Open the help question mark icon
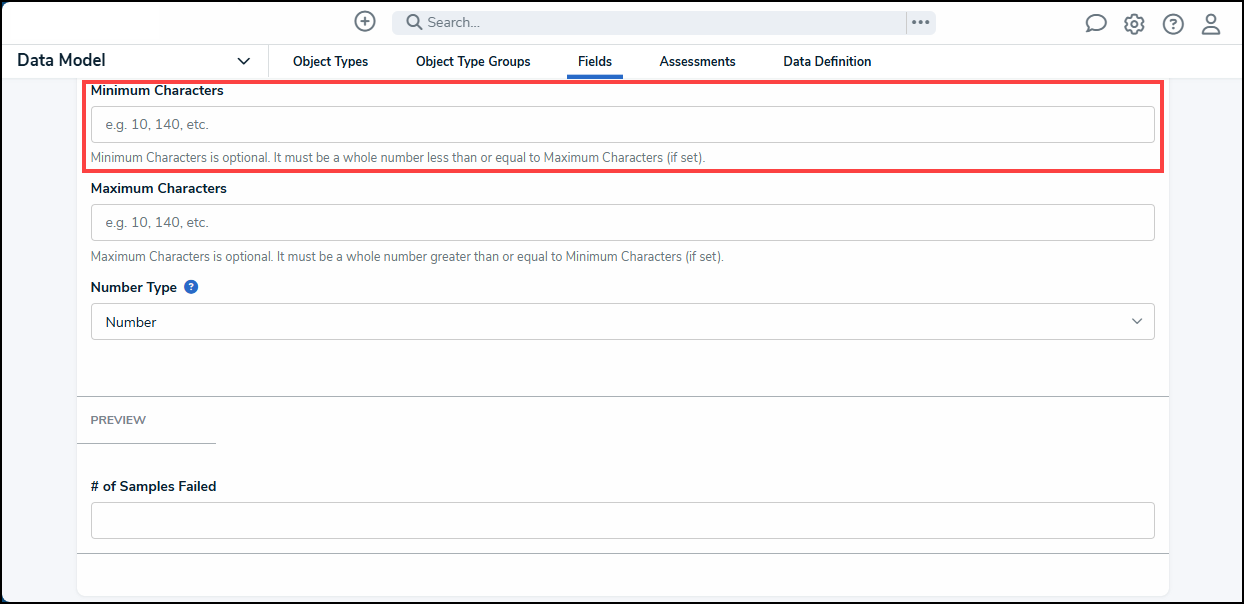This screenshot has height=604, width=1244. (x=1173, y=24)
